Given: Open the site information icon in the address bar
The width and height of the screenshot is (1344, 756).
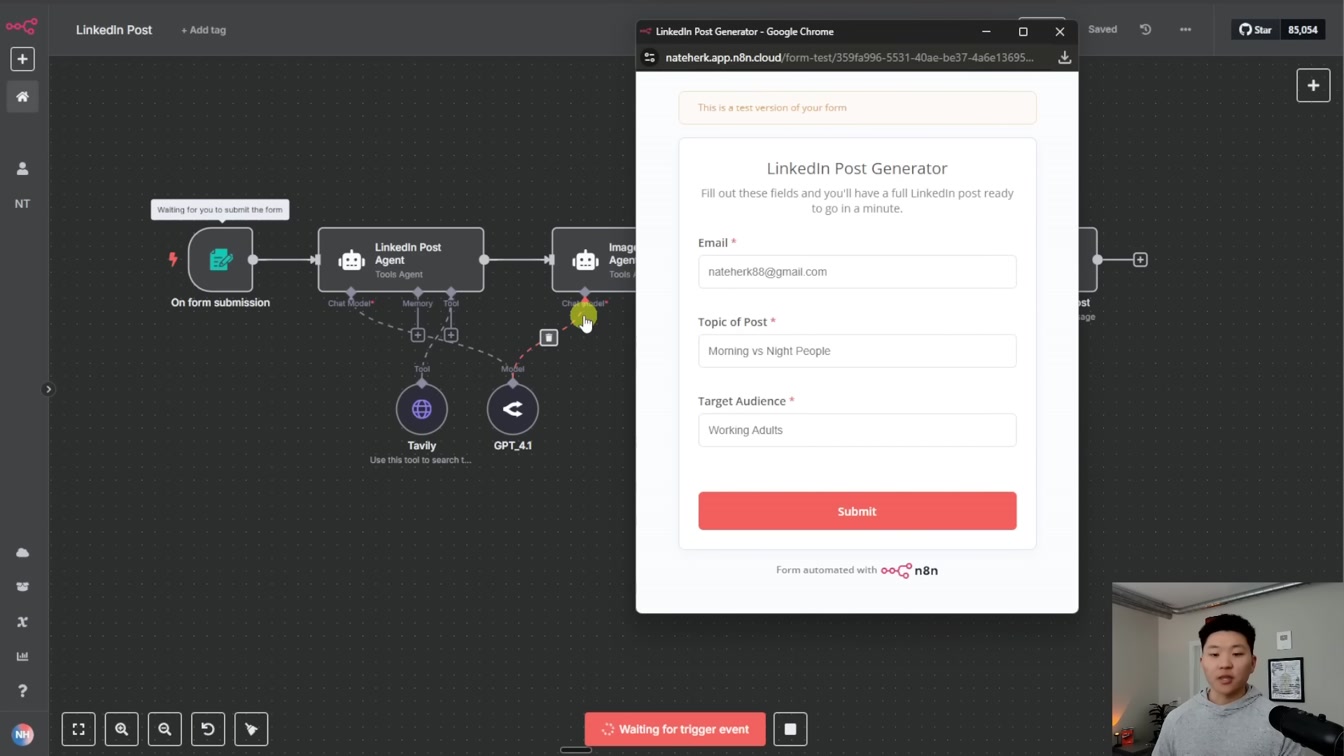Looking at the screenshot, I should coord(649,58).
